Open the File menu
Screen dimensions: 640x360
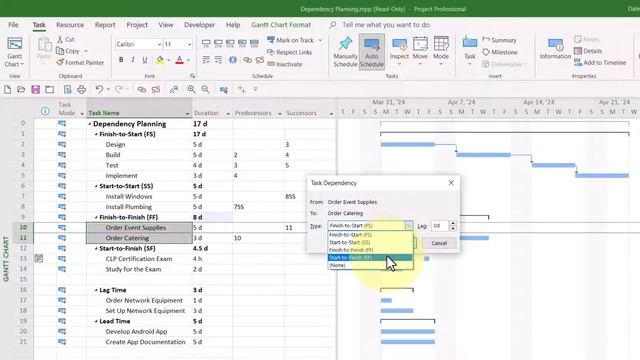click(x=13, y=25)
